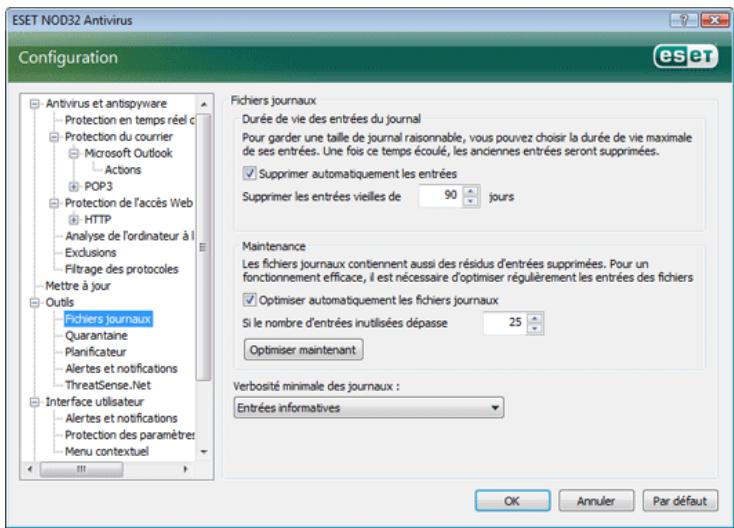This screenshot has width=734, height=528.
Task: Select HTTP tree item
Action: click(x=97, y=220)
